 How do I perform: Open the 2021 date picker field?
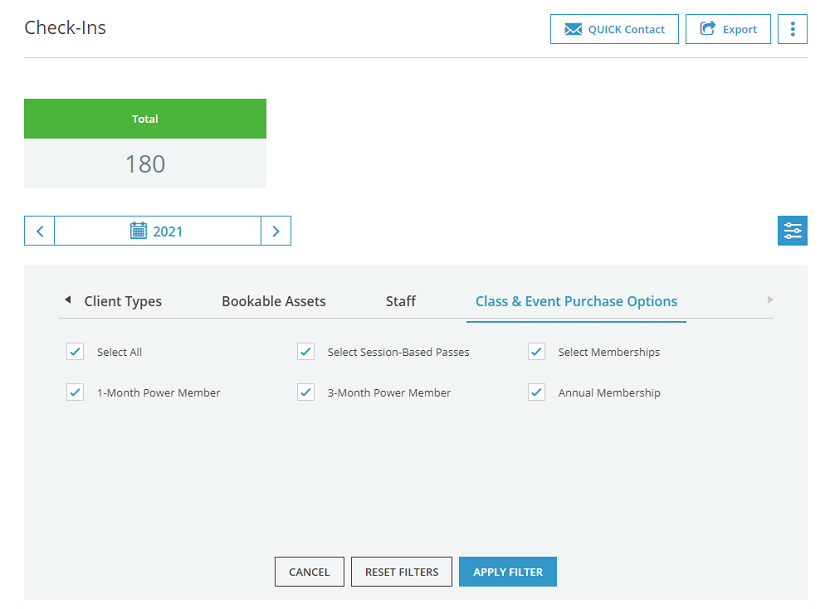click(x=158, y=231)
